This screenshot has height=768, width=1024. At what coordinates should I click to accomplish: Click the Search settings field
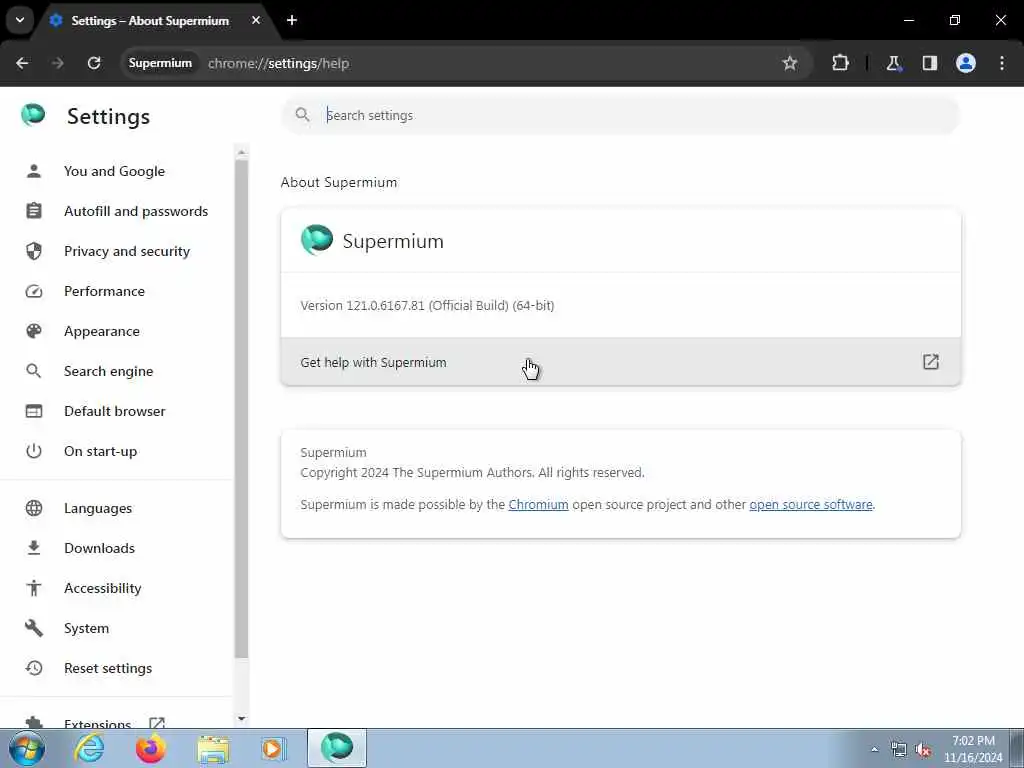click(621, 116)
